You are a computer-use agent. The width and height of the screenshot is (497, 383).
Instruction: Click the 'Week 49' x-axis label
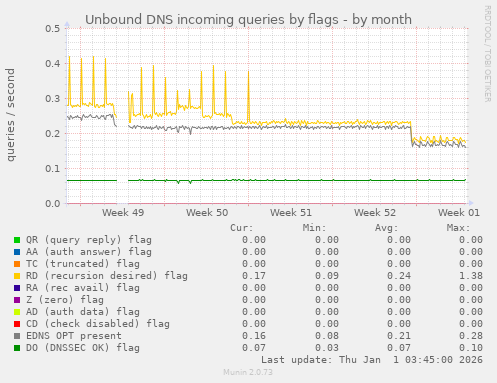click(x=123, y=213)
